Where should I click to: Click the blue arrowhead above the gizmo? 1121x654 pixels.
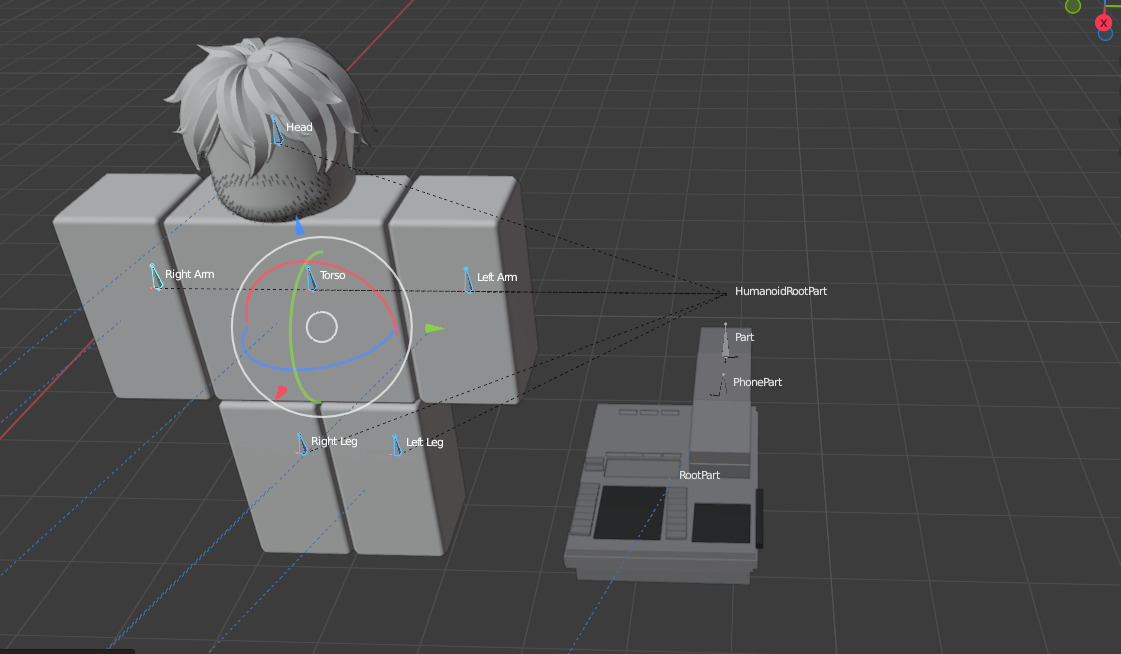click(x=300, y=227)
